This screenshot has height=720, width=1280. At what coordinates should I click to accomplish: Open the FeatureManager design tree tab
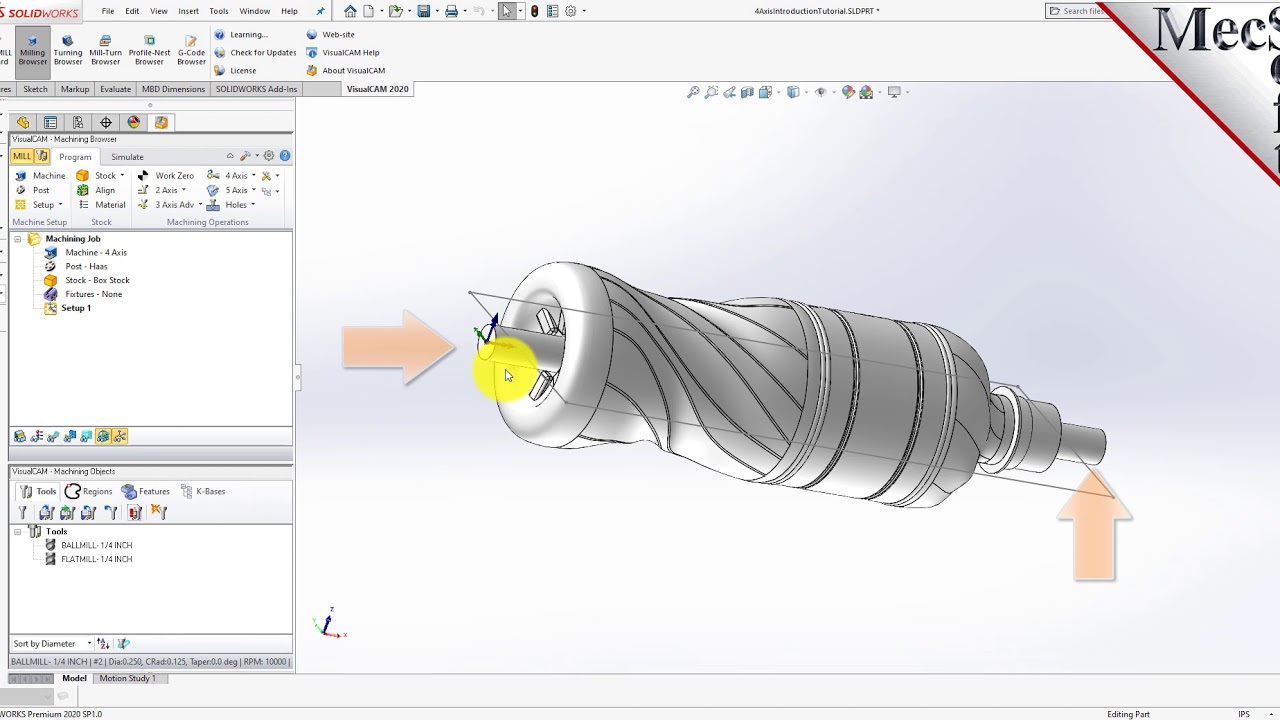tap(23, 123)
